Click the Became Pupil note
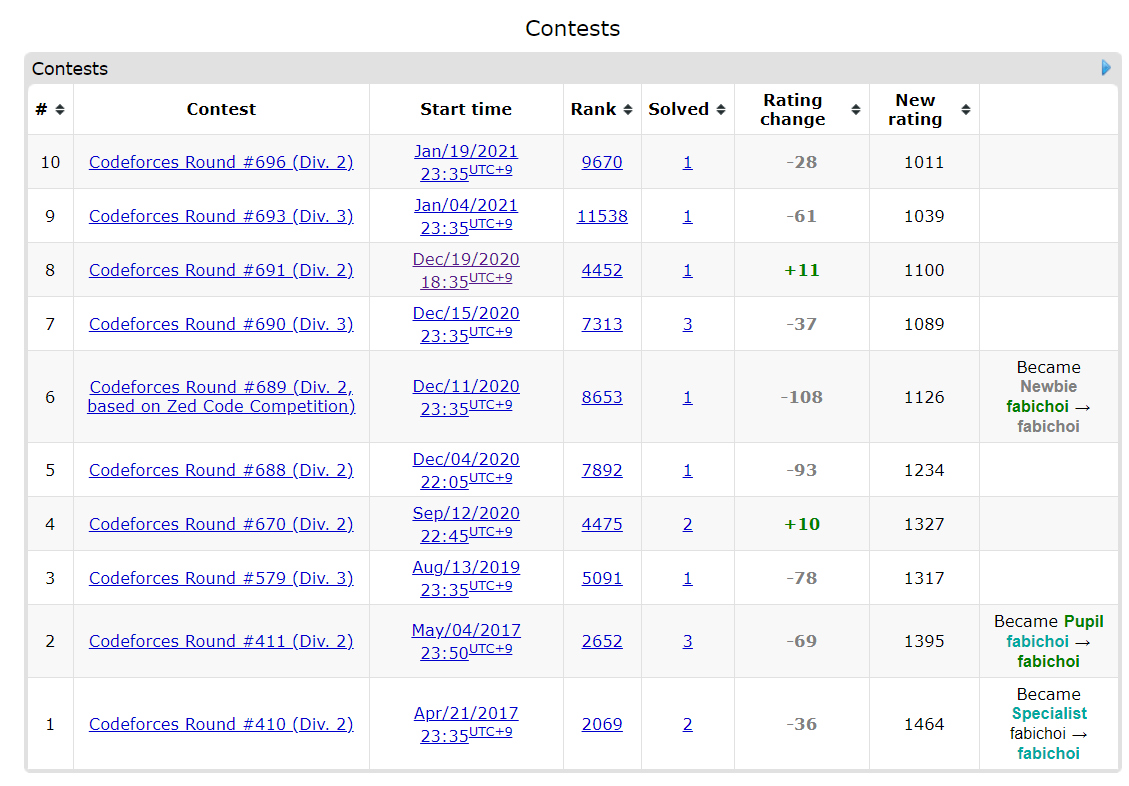 click(x=1048, y=641)
